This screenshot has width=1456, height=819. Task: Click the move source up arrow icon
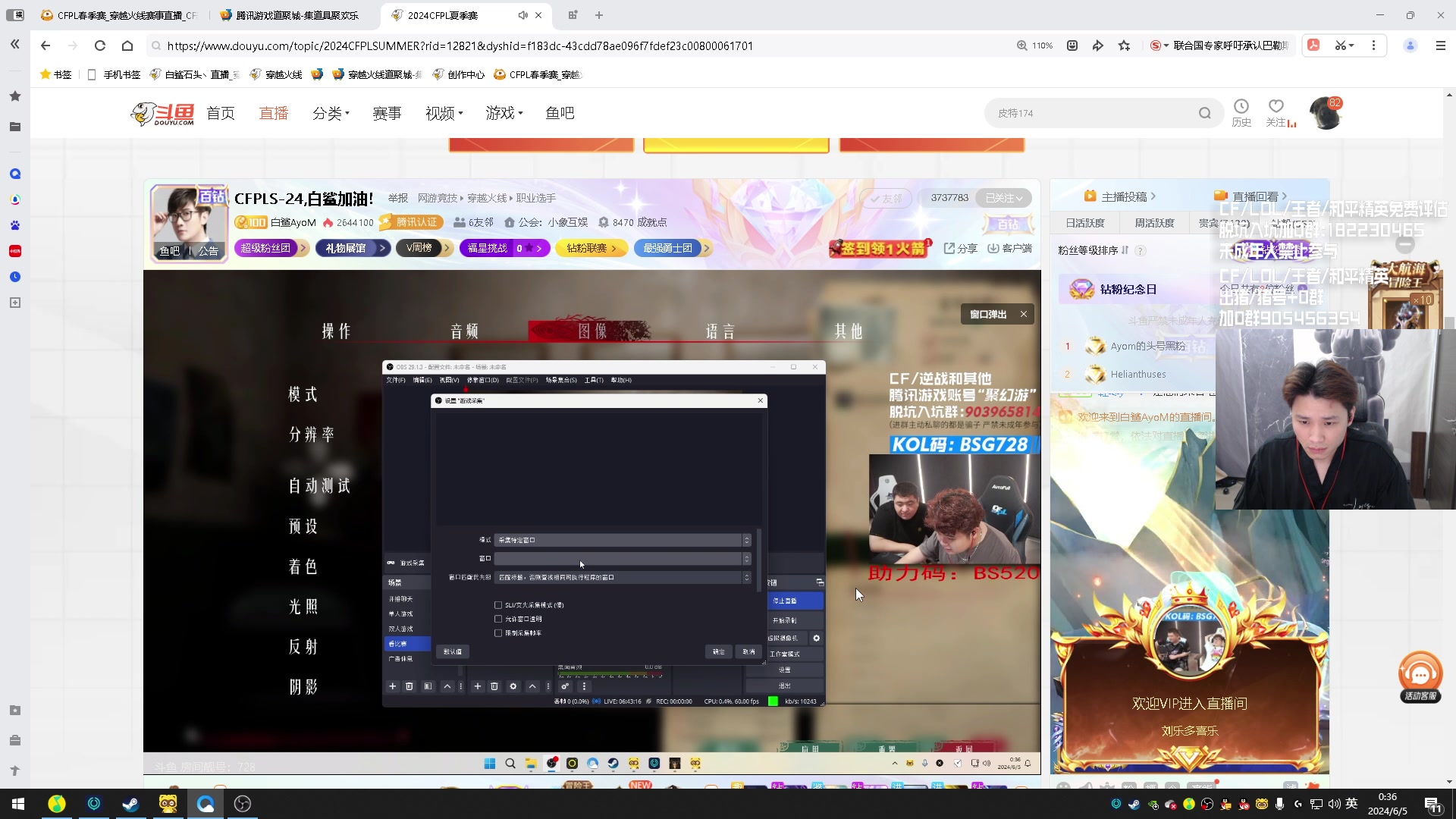click(532, 687)
